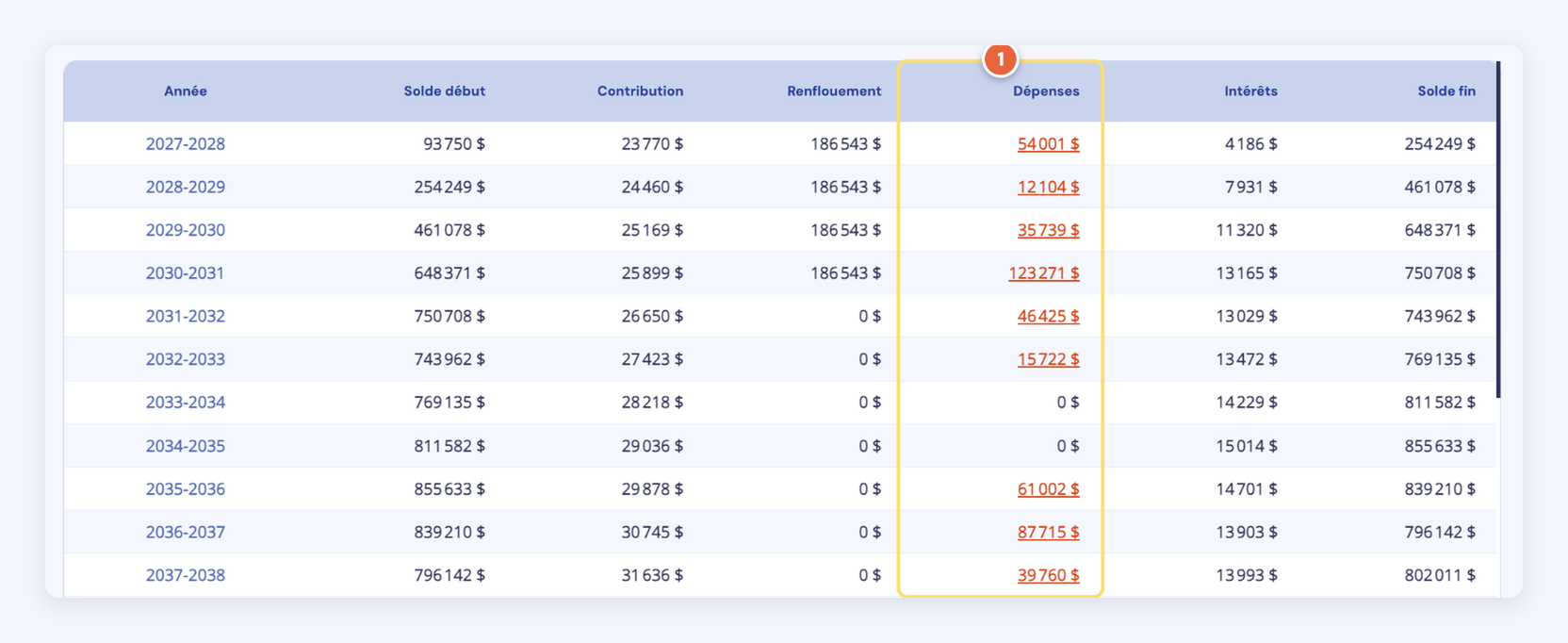The height and width of the screenshot is (643, 1568).
Task: Click the 4 186 $ interest value
Action: (1251, 144)
